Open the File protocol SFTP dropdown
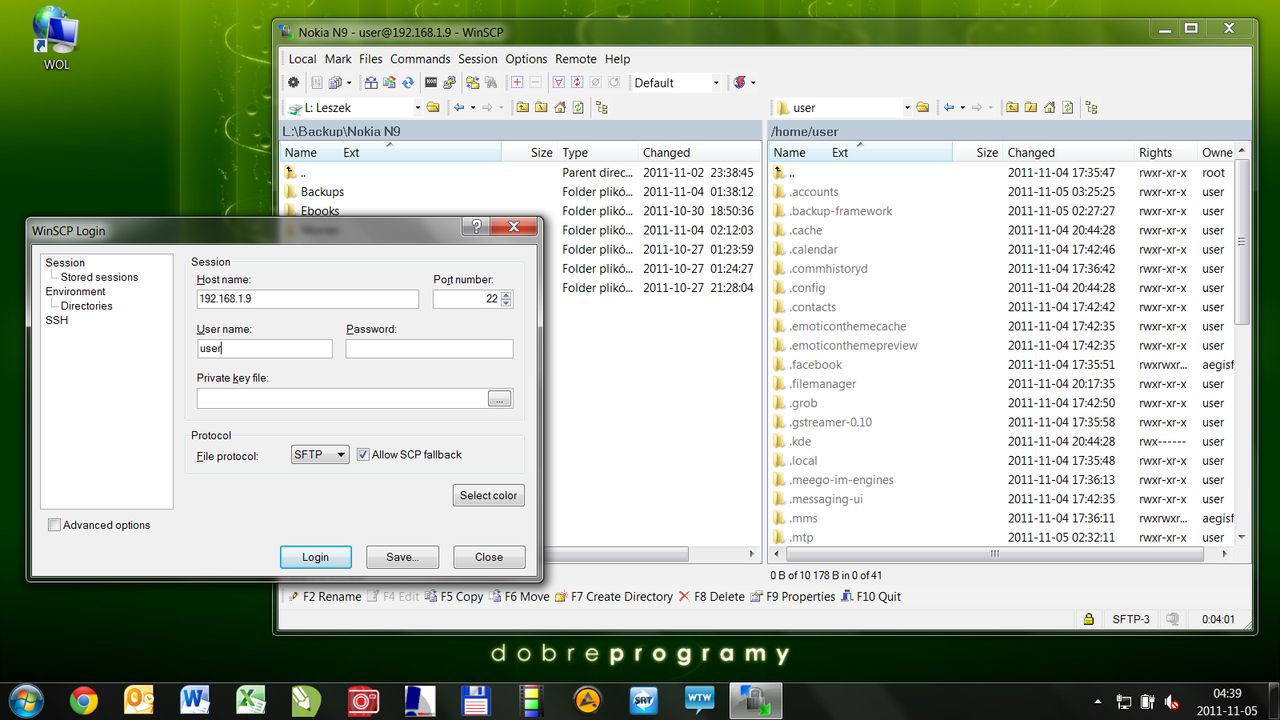1280x720 pixels. tap(320, 454)
